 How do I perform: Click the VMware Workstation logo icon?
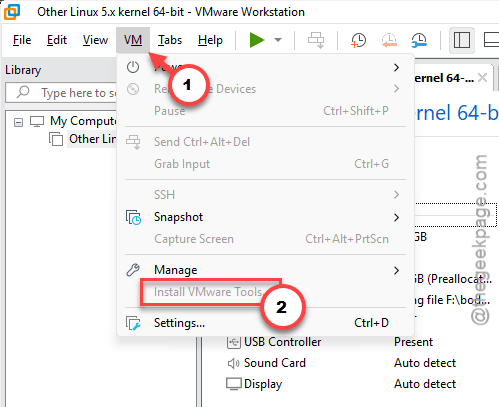[12, 12]
